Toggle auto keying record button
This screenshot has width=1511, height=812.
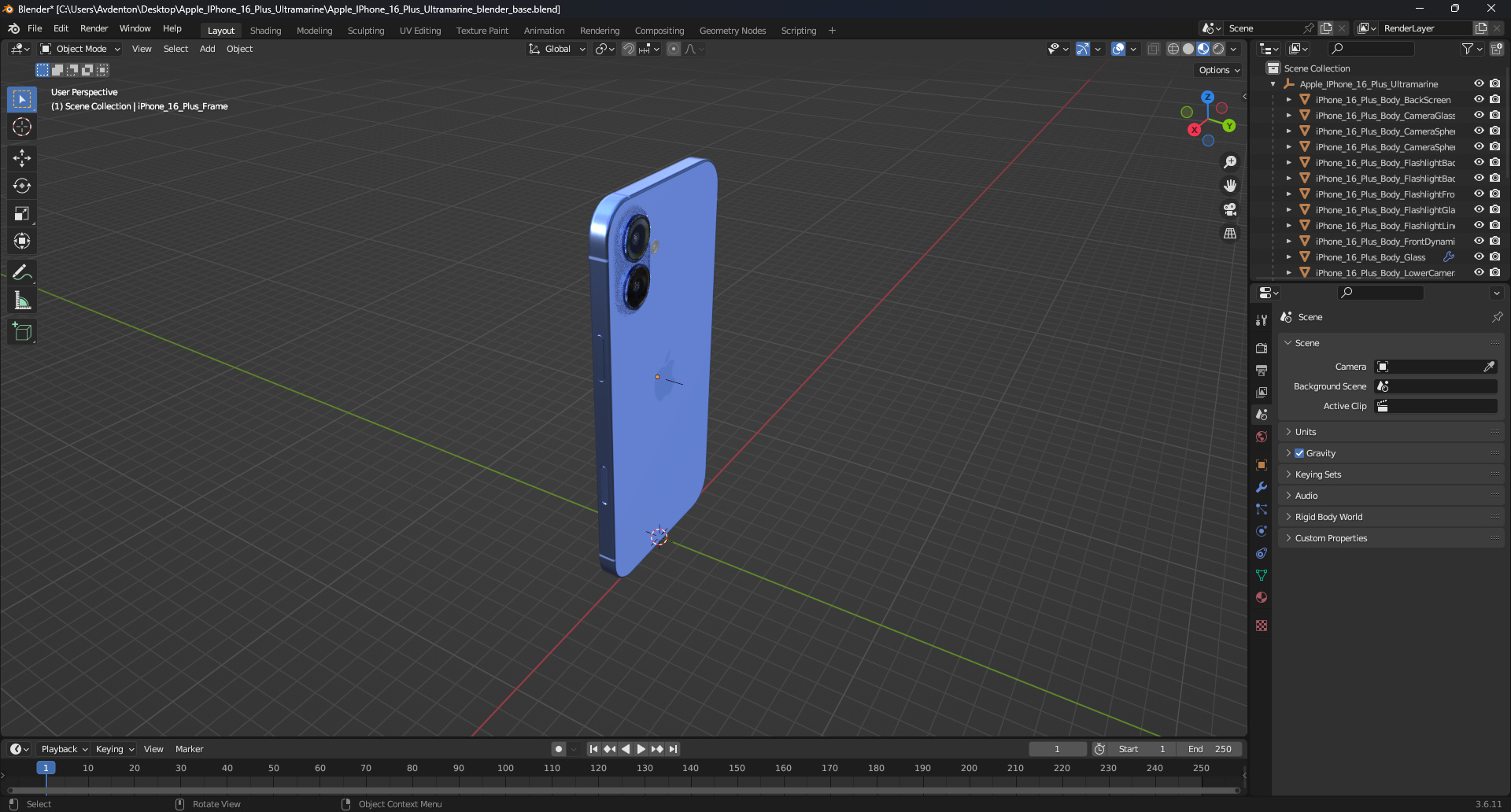[x=558, y=749]
